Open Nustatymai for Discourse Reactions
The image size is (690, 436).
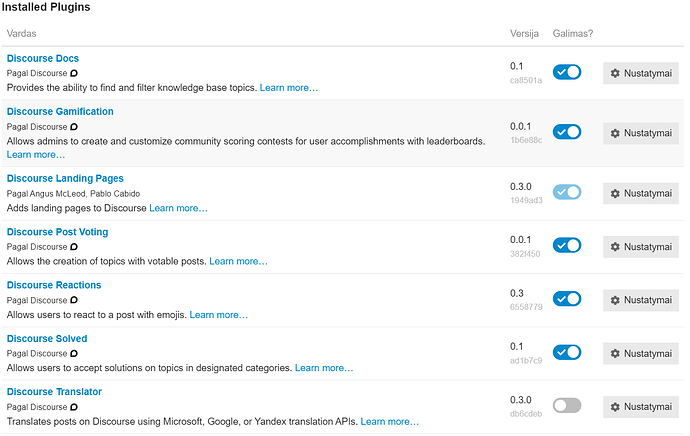point(641,300)
